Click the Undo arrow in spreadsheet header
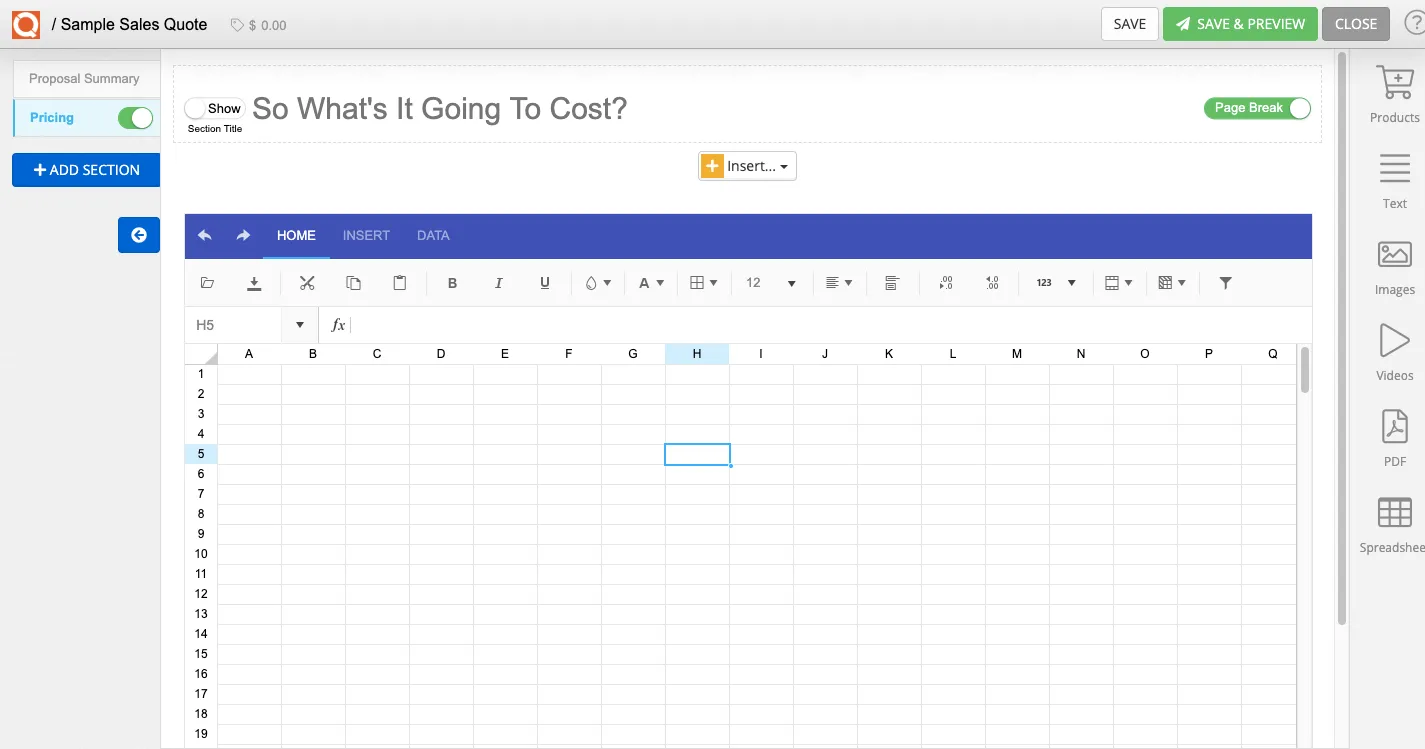The image size is (1425, 749). pos(204,234)
